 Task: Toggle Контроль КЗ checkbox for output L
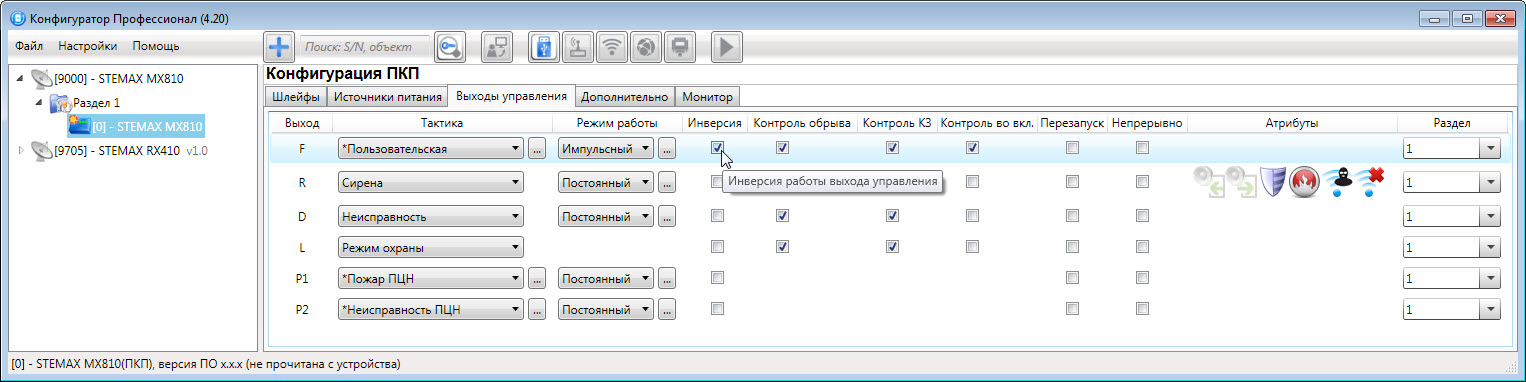(x=892, y=246)
